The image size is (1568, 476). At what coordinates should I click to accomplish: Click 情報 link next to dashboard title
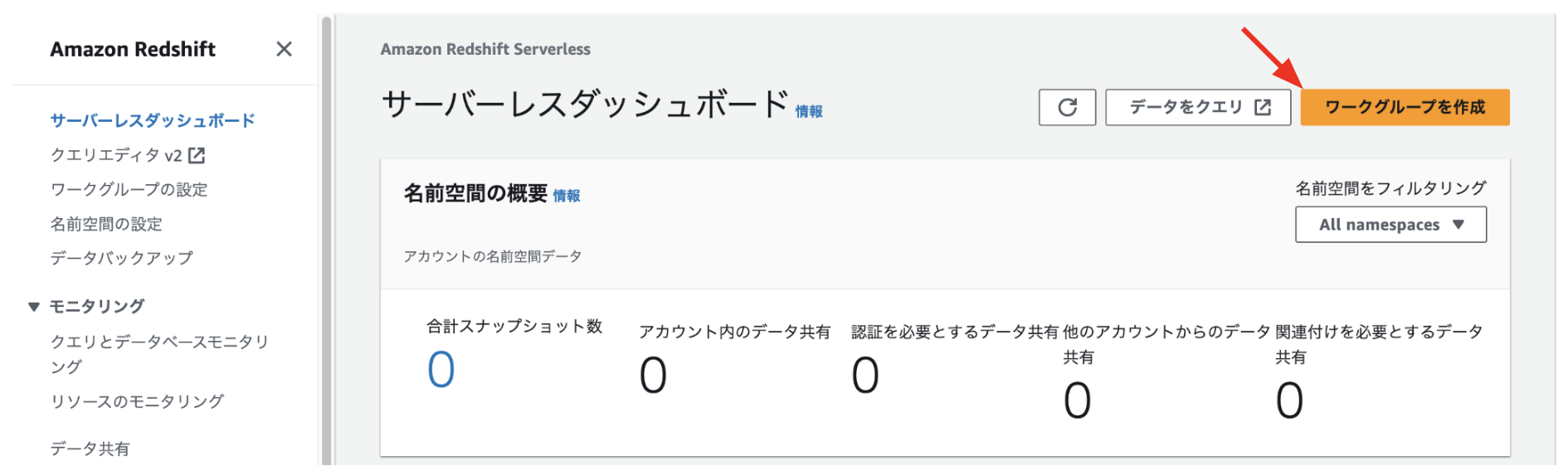point(809,111)
